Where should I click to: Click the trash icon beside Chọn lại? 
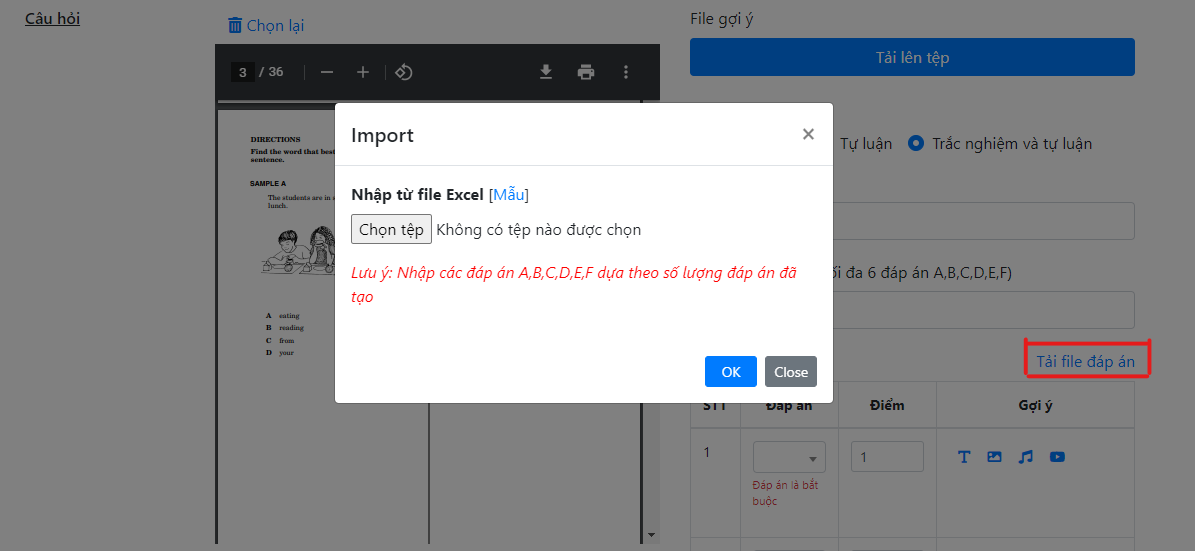235,25
